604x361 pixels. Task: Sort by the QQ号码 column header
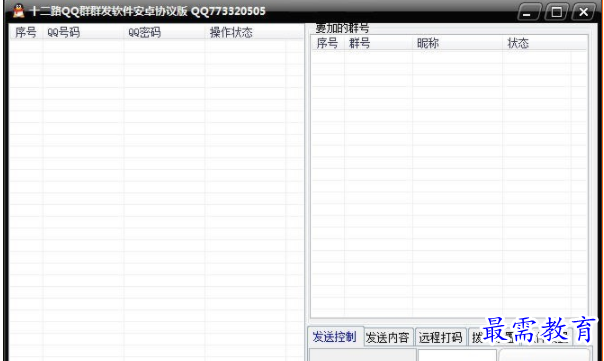[x=83, y=32]
